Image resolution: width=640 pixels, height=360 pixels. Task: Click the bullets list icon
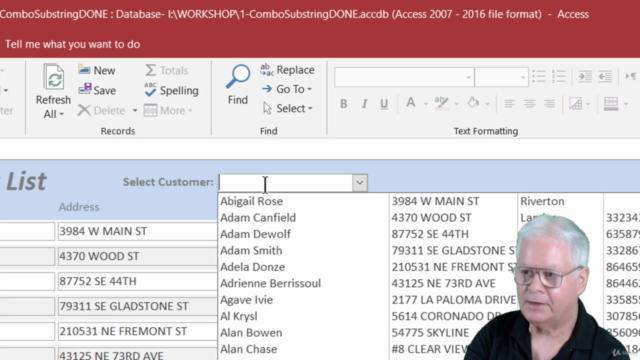point(539,76)
